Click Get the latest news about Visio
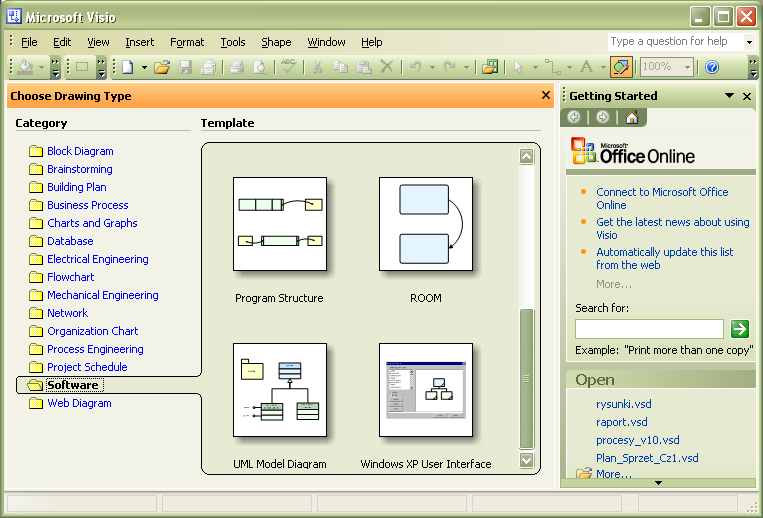Viewport: 763px width, 518px height. 672,229
